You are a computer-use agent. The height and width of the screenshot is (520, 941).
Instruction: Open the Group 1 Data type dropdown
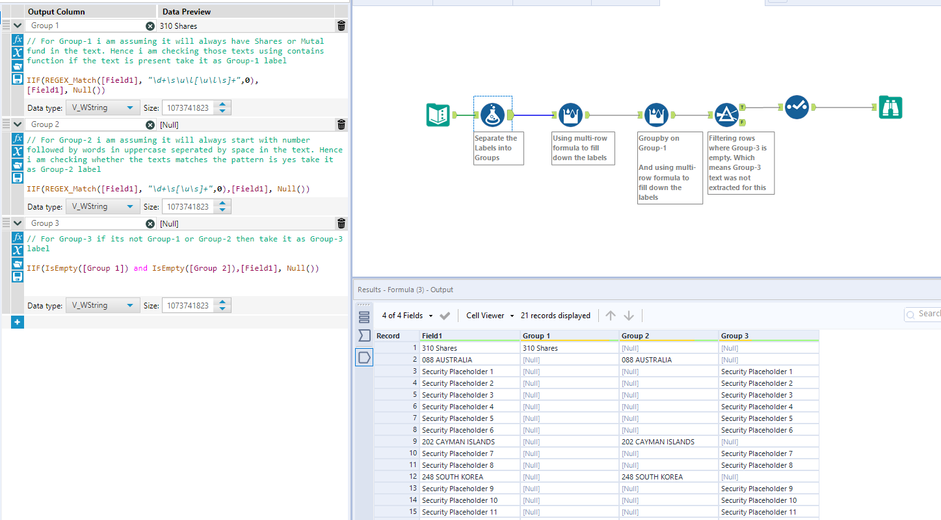click(102, 107)
